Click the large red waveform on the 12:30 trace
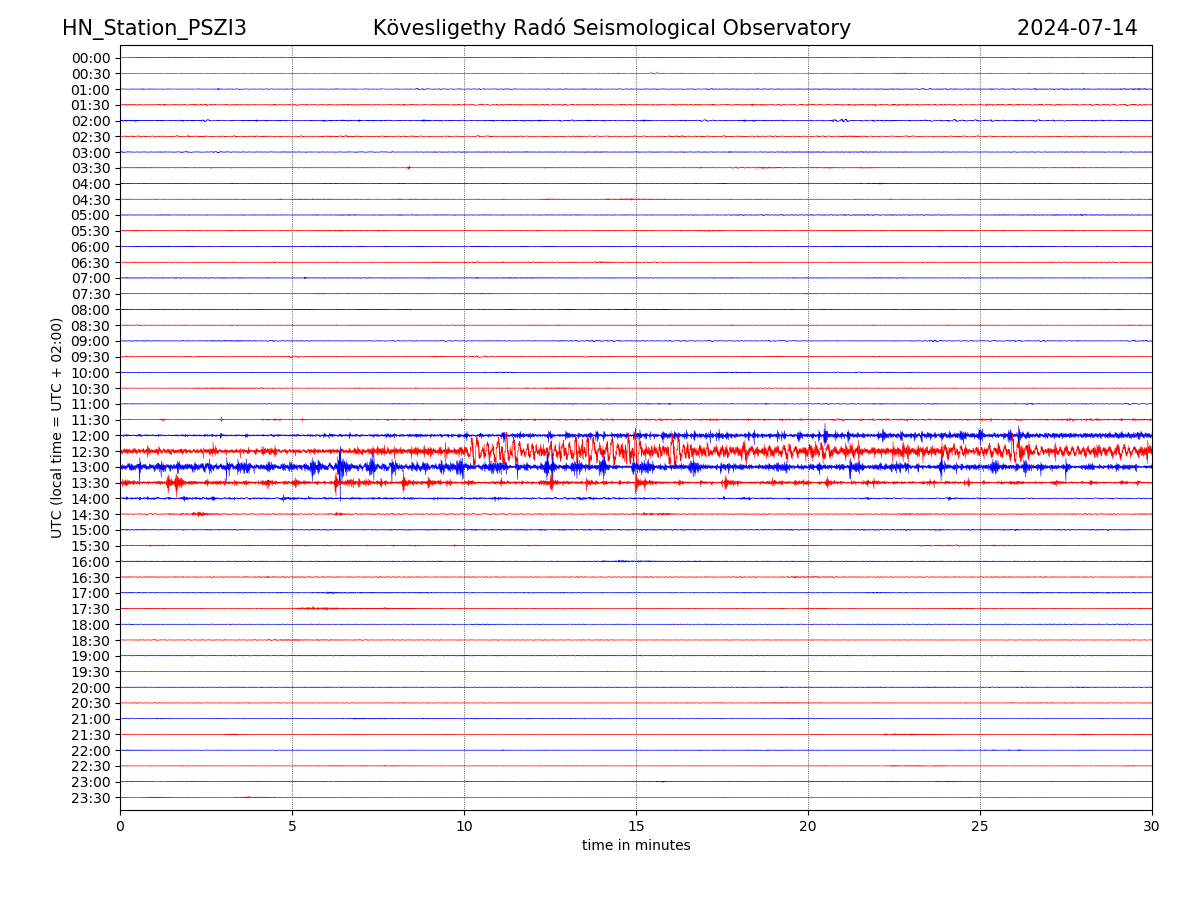The image size is (1200, 900). (500, 450)
